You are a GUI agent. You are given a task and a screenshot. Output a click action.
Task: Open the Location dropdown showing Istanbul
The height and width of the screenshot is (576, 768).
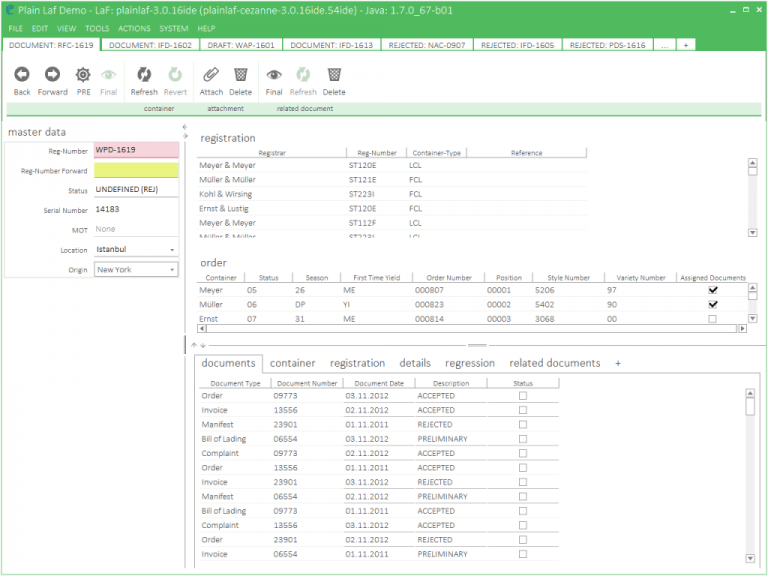(172, 250)
